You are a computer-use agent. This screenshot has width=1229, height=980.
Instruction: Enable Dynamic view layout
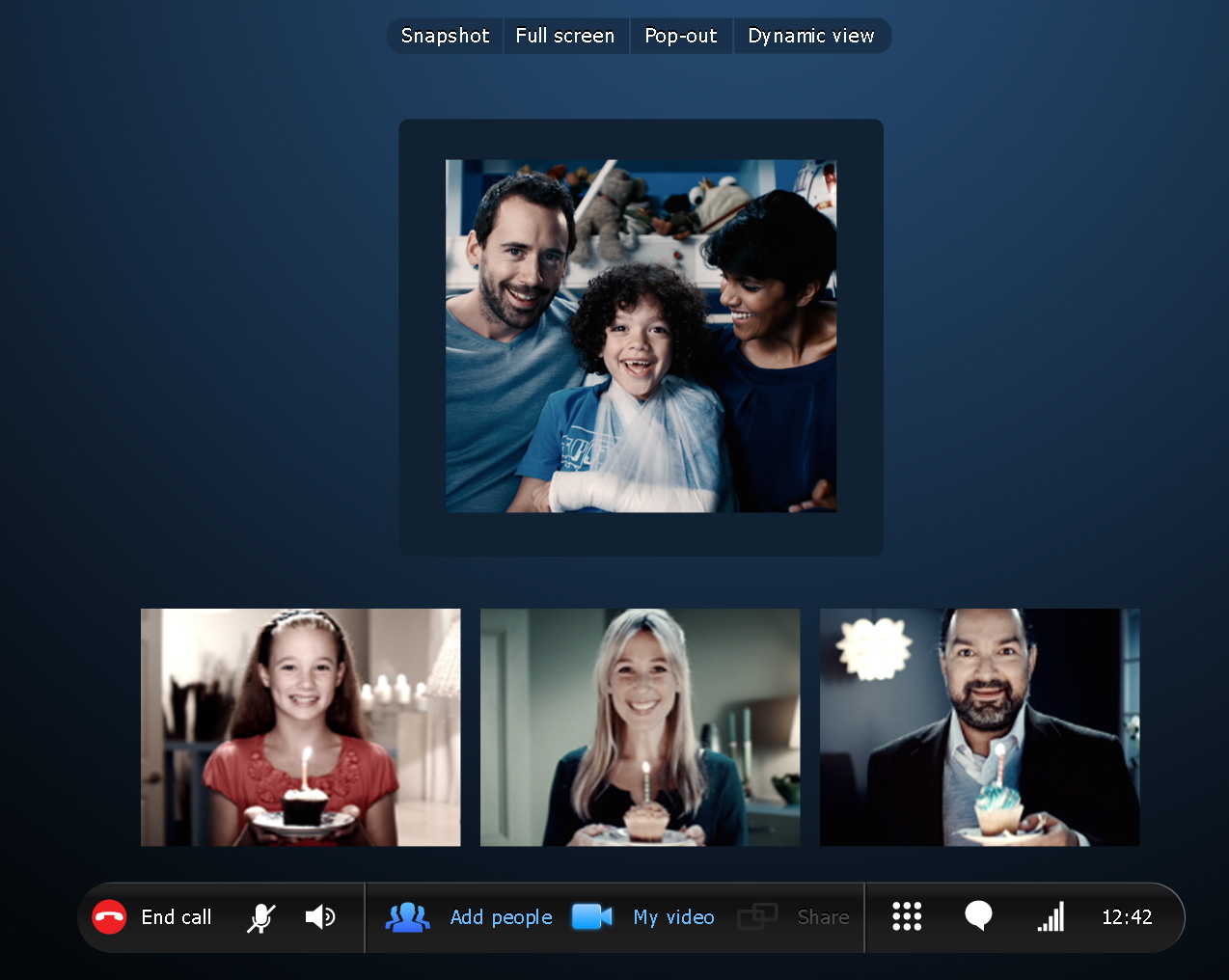(811, 36)
